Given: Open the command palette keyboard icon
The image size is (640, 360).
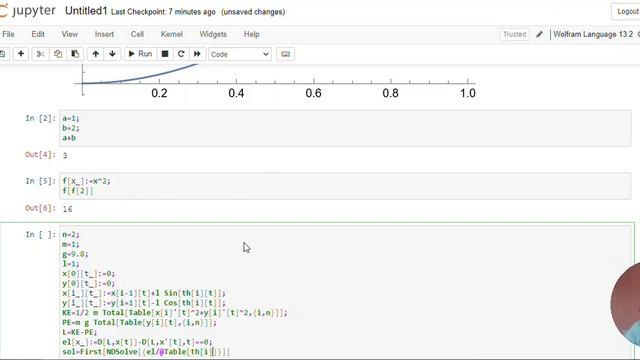Looking at the screenshot, I should (285, 54).
